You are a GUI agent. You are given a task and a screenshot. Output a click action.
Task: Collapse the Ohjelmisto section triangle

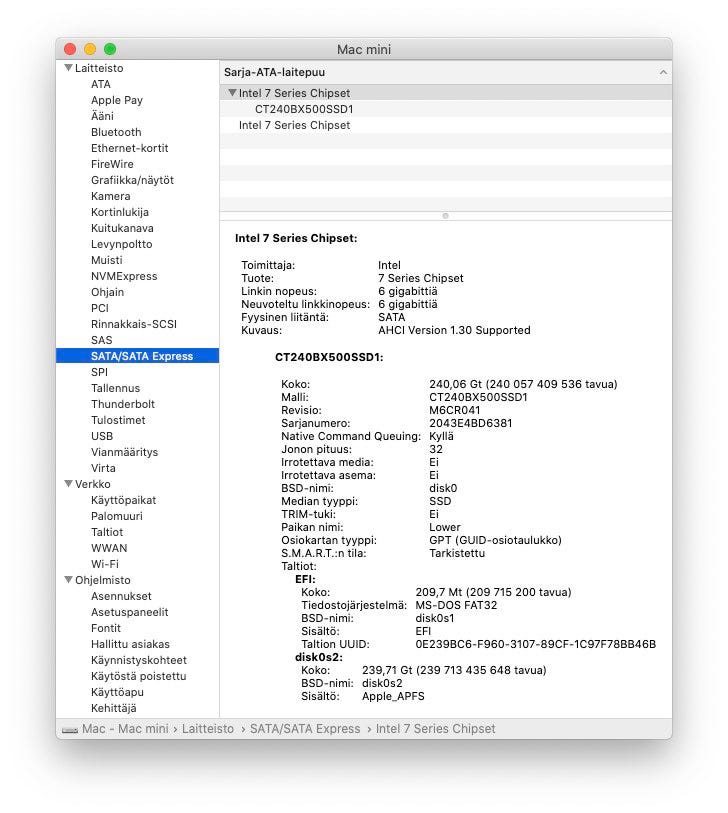click(x=68, y=580)
